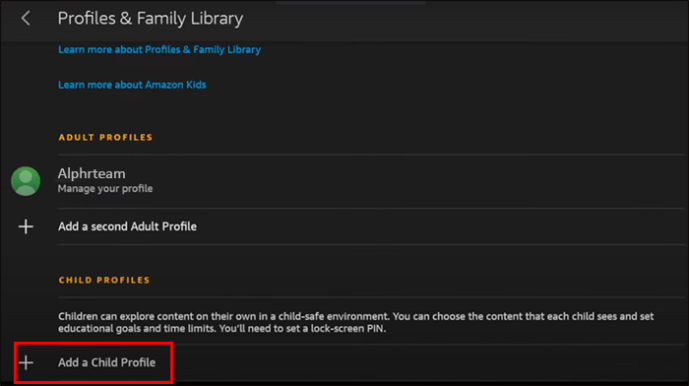Screen dimensions: 689x386
Task: Open Learn more about Amazon Kids link
Action: tap(132, 85)
